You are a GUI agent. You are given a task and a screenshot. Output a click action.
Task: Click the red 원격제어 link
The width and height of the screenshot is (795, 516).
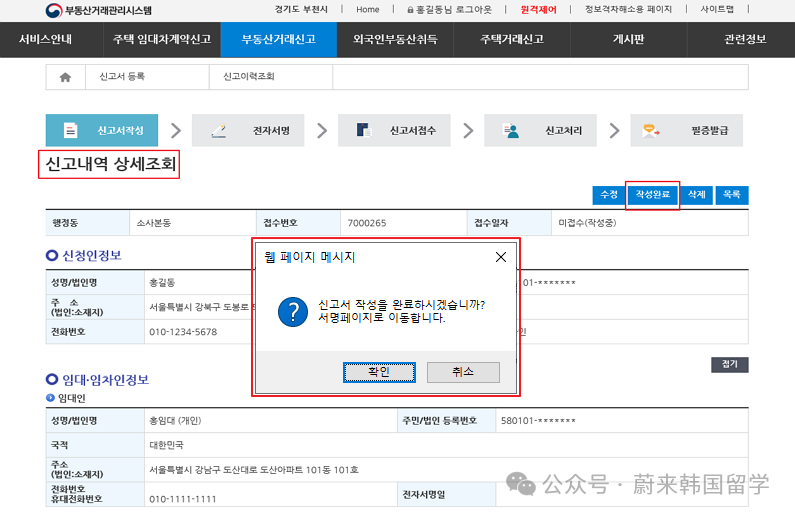pos(538,9)
